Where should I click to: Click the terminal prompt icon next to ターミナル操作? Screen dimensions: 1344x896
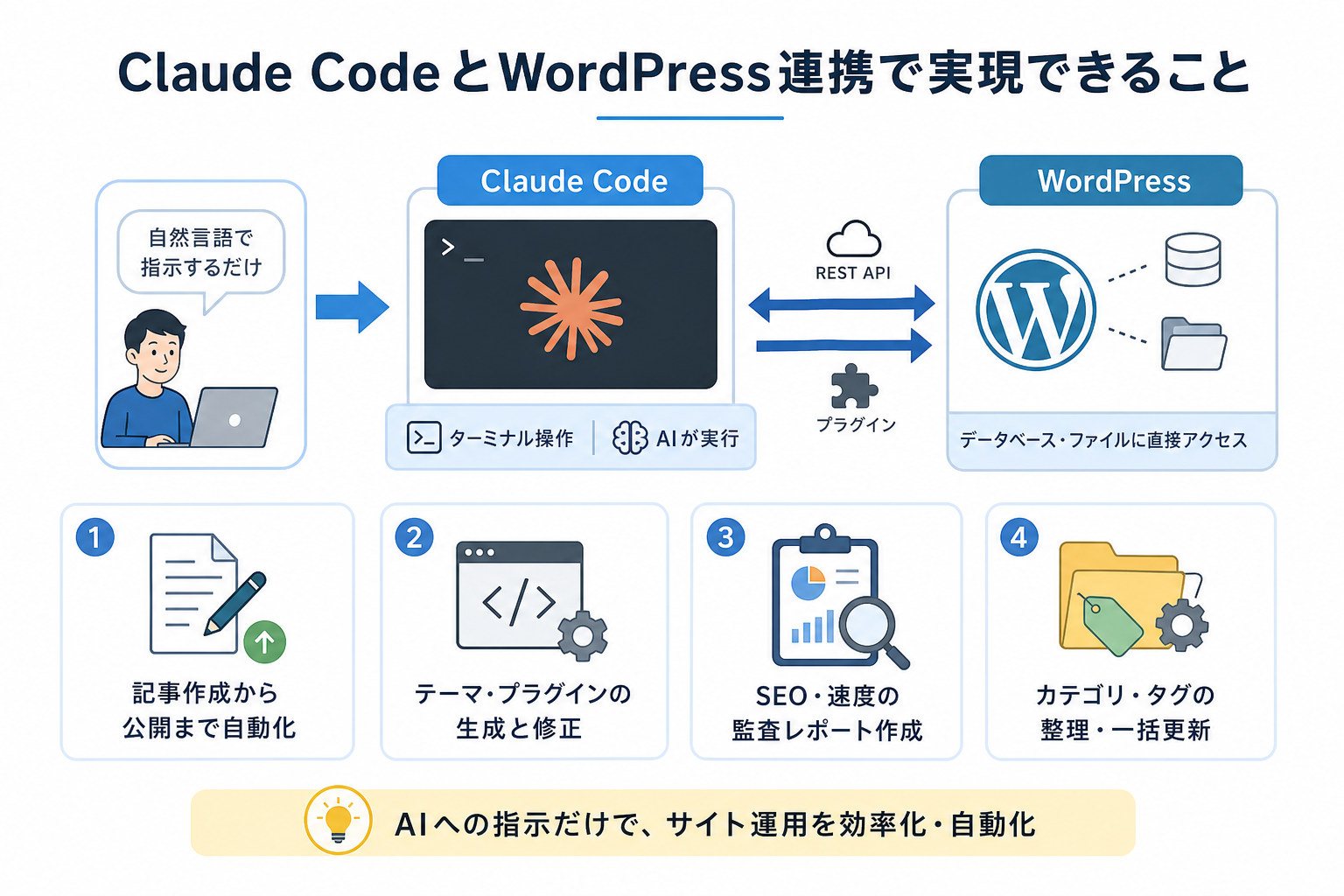pyautogui.click(x=424, y=437)
